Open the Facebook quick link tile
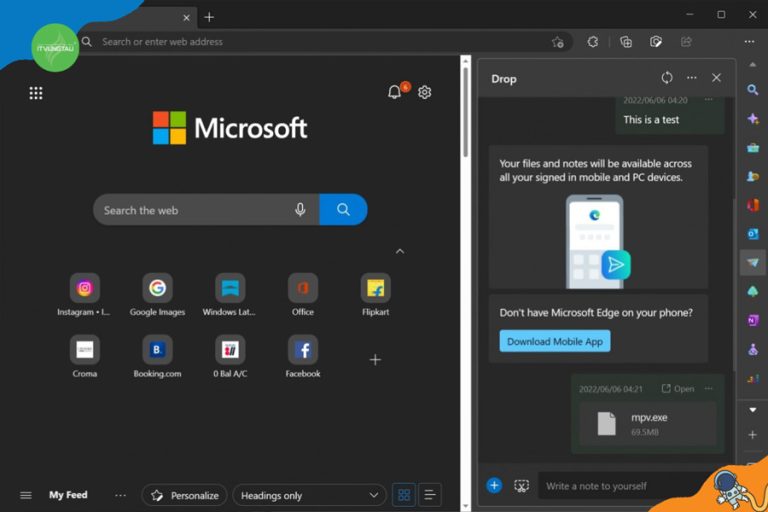 click(303, 357)
